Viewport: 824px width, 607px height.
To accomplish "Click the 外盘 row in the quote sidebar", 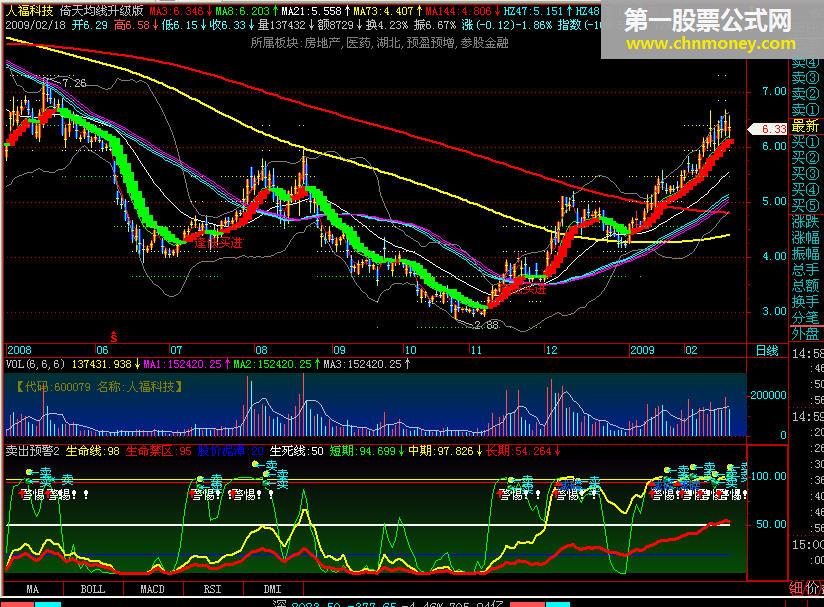I will pyautogui.click(x=806, y=334).
